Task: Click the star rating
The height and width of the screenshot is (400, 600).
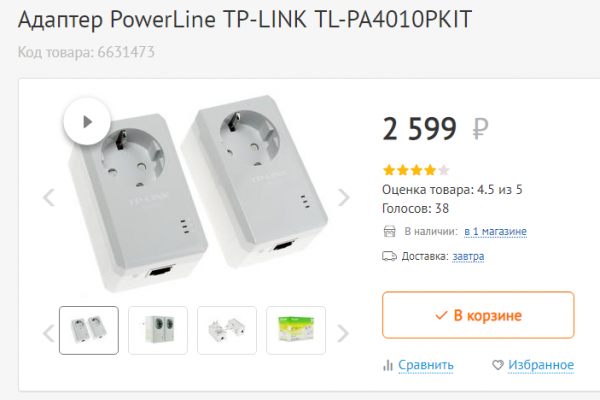Action: click(x=416, y=170)
